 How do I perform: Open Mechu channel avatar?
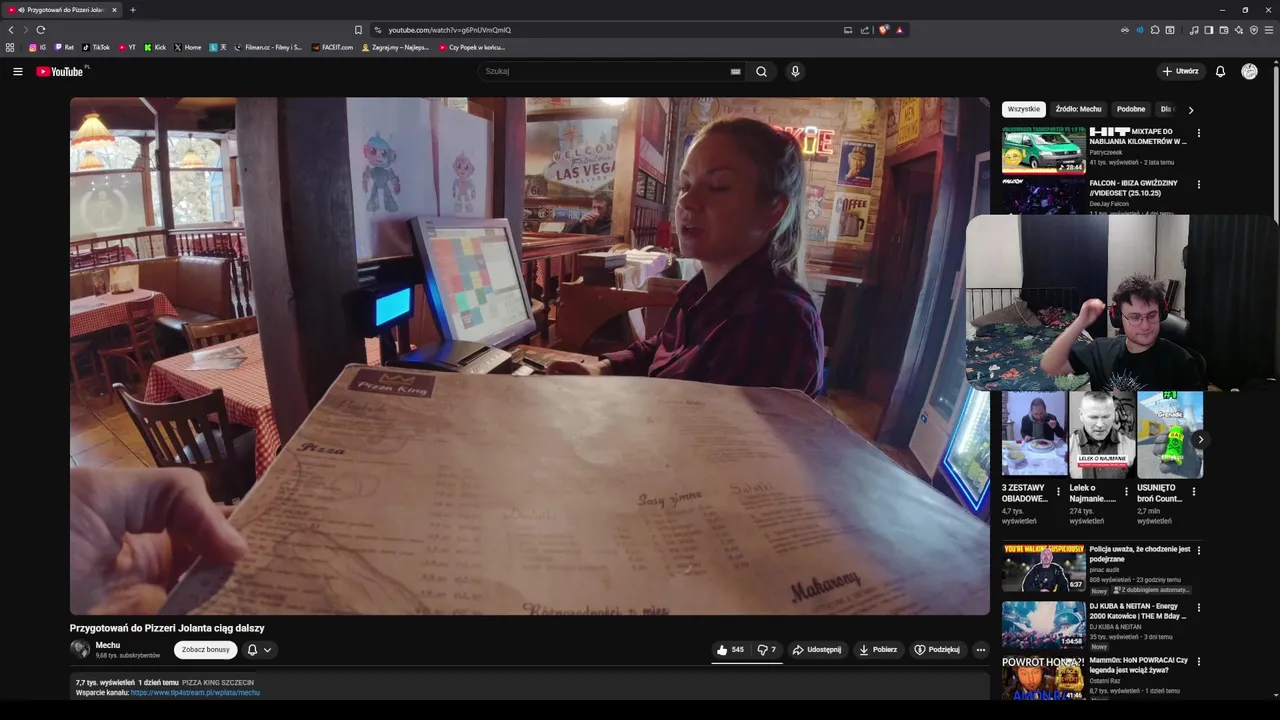click(x=80, y=649)
